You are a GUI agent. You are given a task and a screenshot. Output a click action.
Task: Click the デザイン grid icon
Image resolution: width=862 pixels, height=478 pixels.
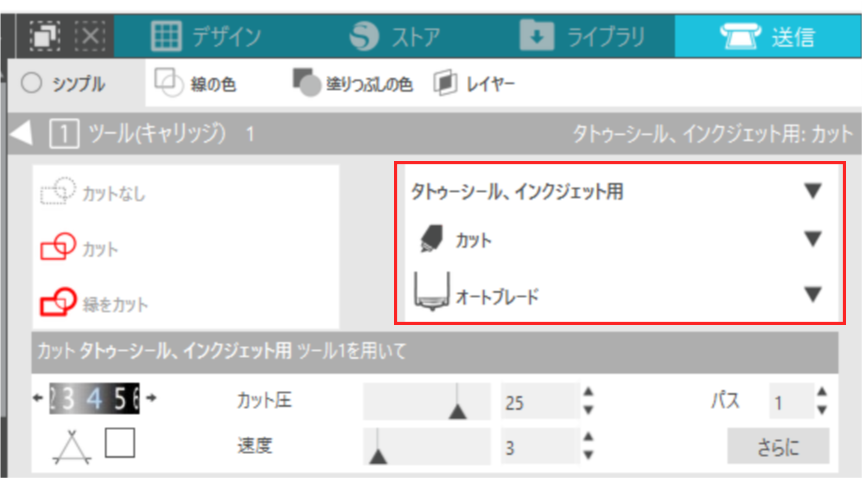(166, 36)
